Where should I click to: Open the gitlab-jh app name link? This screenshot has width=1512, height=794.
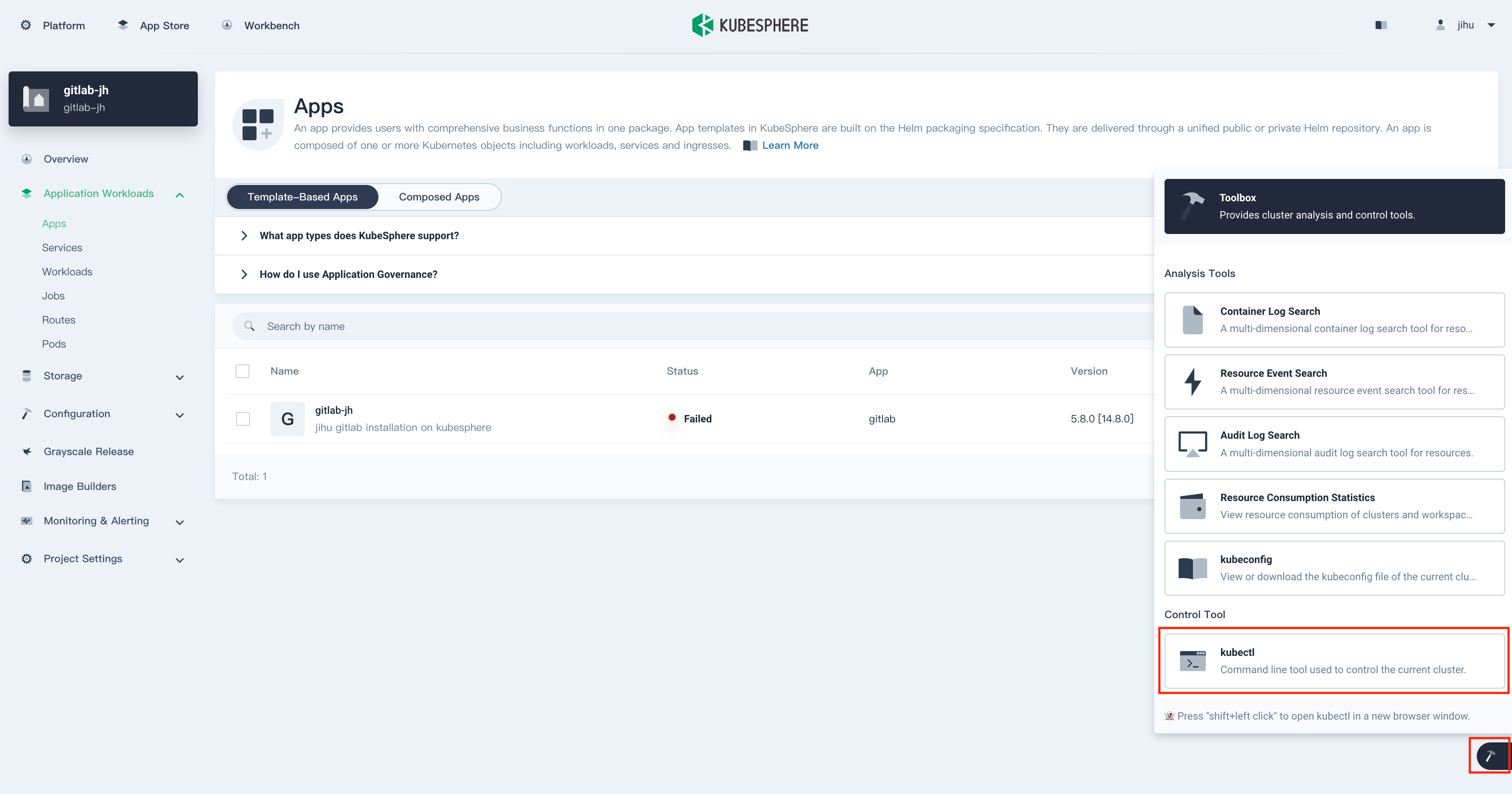(x=334, y=410)
